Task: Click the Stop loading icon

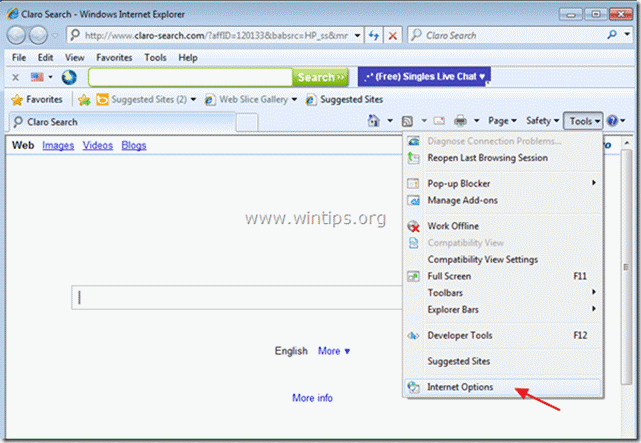Action: (x=392, y=36)
